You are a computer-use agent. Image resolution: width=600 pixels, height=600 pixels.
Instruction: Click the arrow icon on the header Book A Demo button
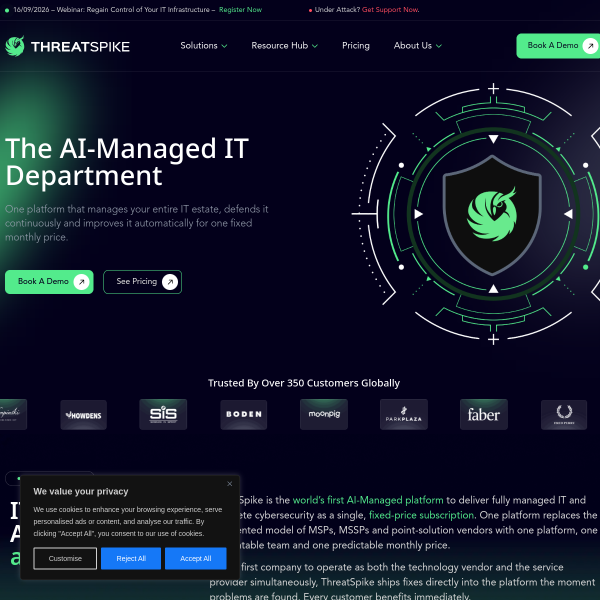tap(590, 46)
